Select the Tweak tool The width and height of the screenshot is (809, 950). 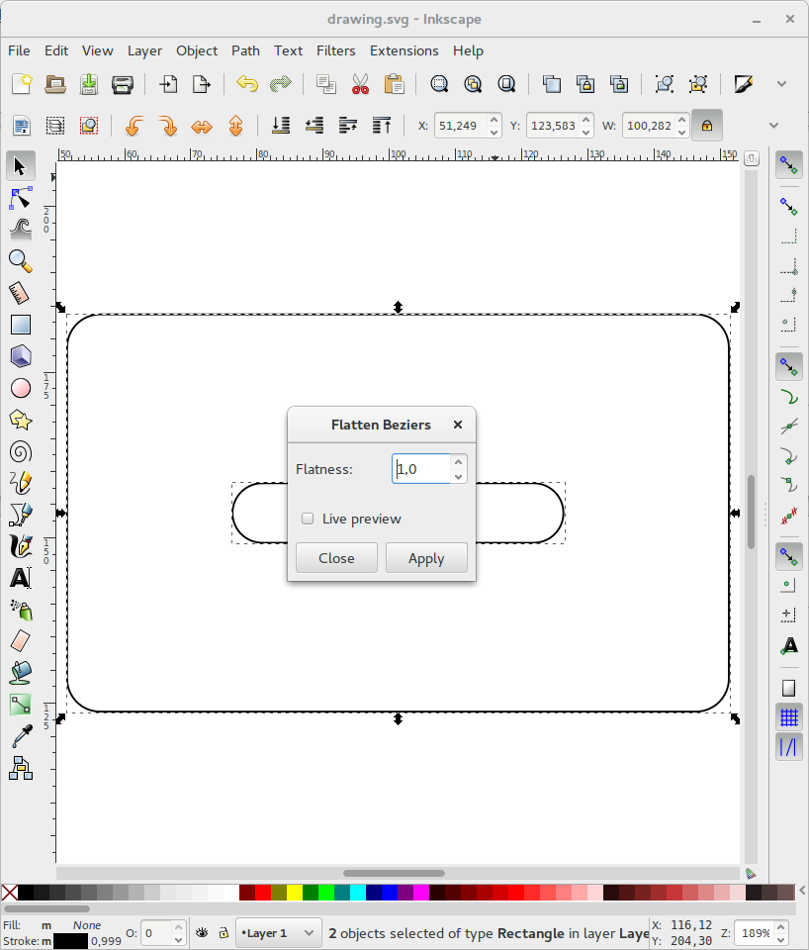point(21,230)
